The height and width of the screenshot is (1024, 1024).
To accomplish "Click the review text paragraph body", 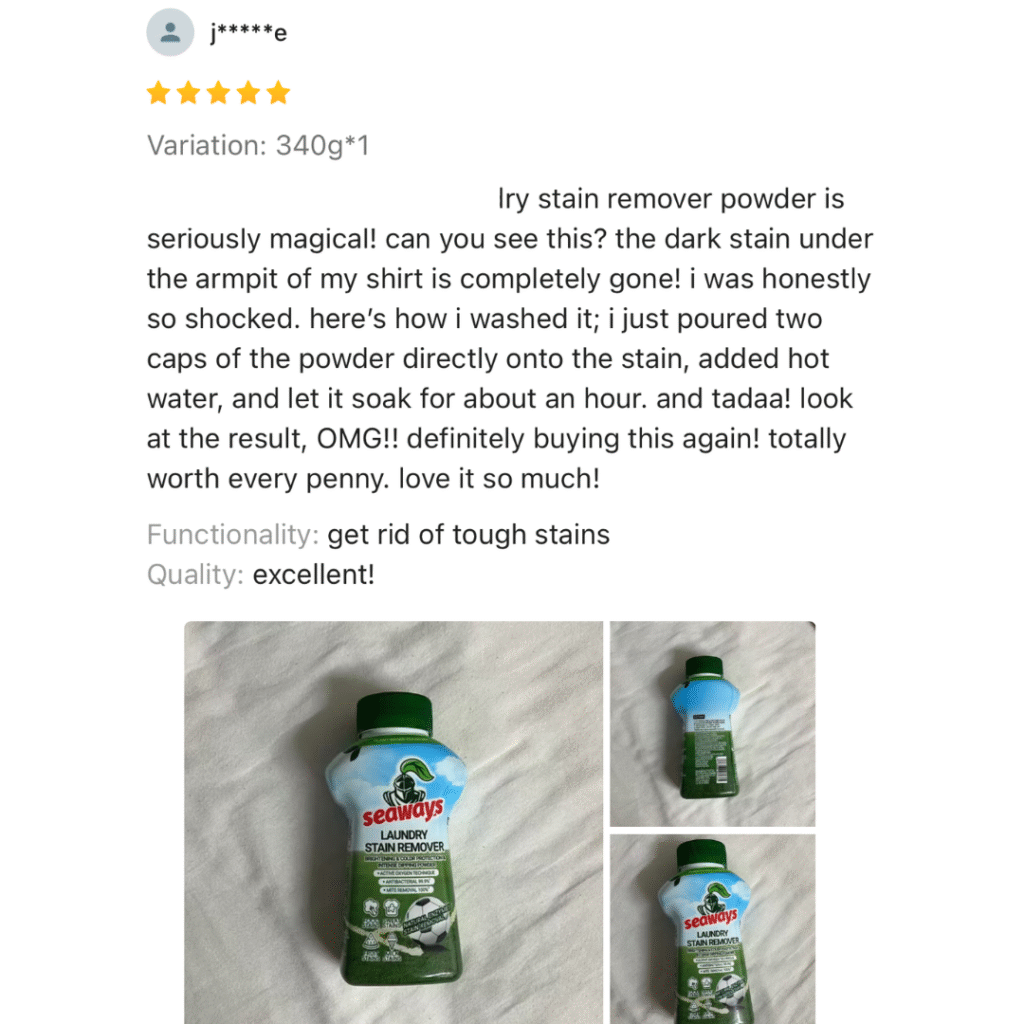I will (x=509, y=338).
